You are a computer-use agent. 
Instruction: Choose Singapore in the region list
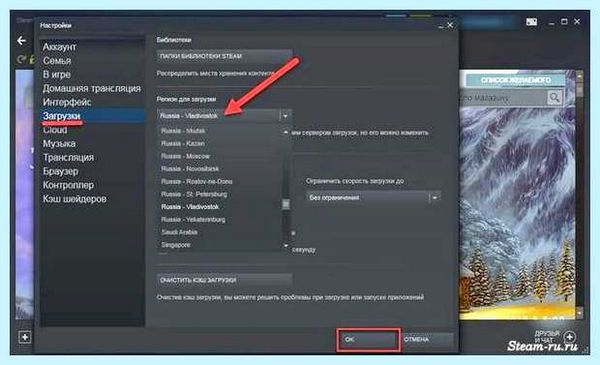coord(176,244)
